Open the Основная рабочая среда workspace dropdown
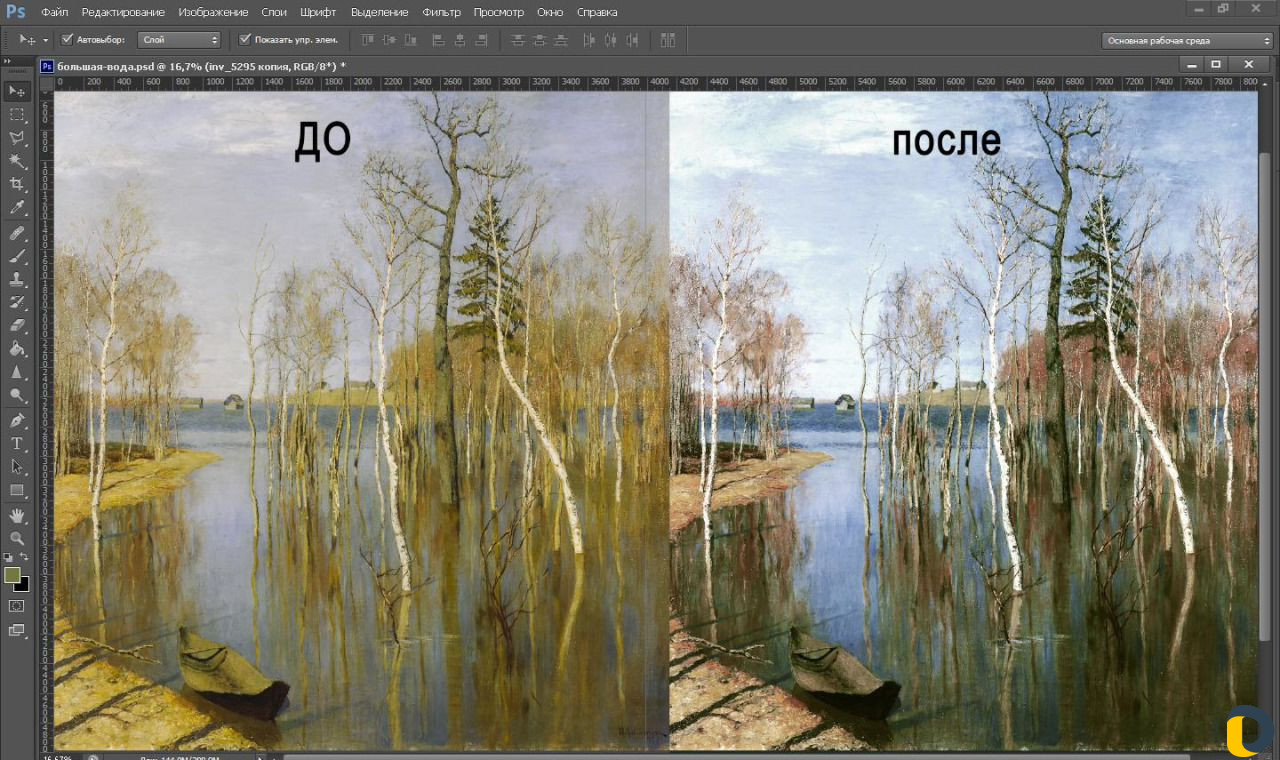1280x760 pixels. tap(1187, 41)
